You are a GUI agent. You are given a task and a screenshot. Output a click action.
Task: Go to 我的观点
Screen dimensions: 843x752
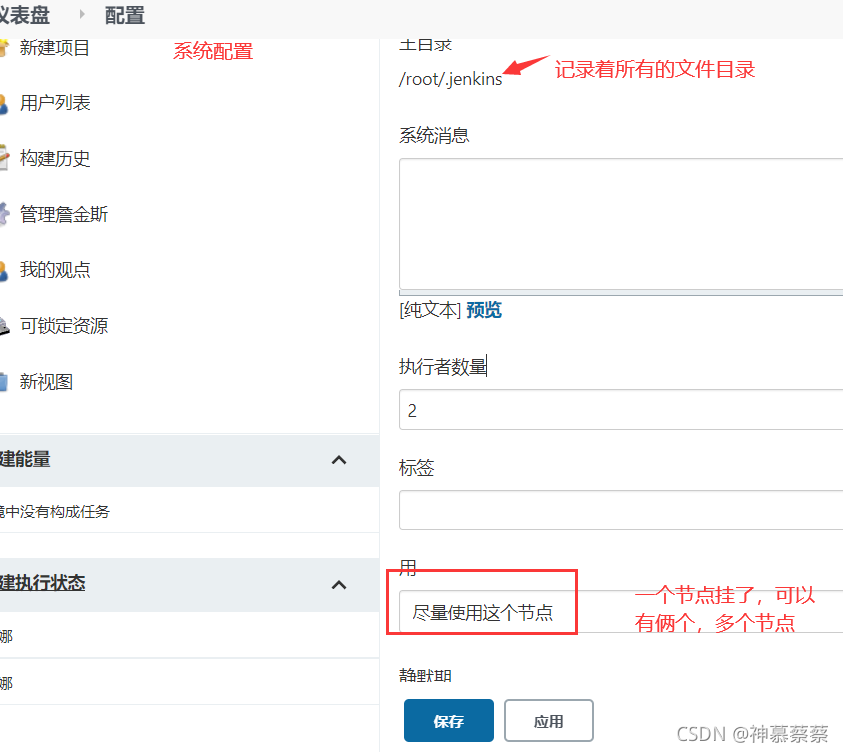point(55,270)
